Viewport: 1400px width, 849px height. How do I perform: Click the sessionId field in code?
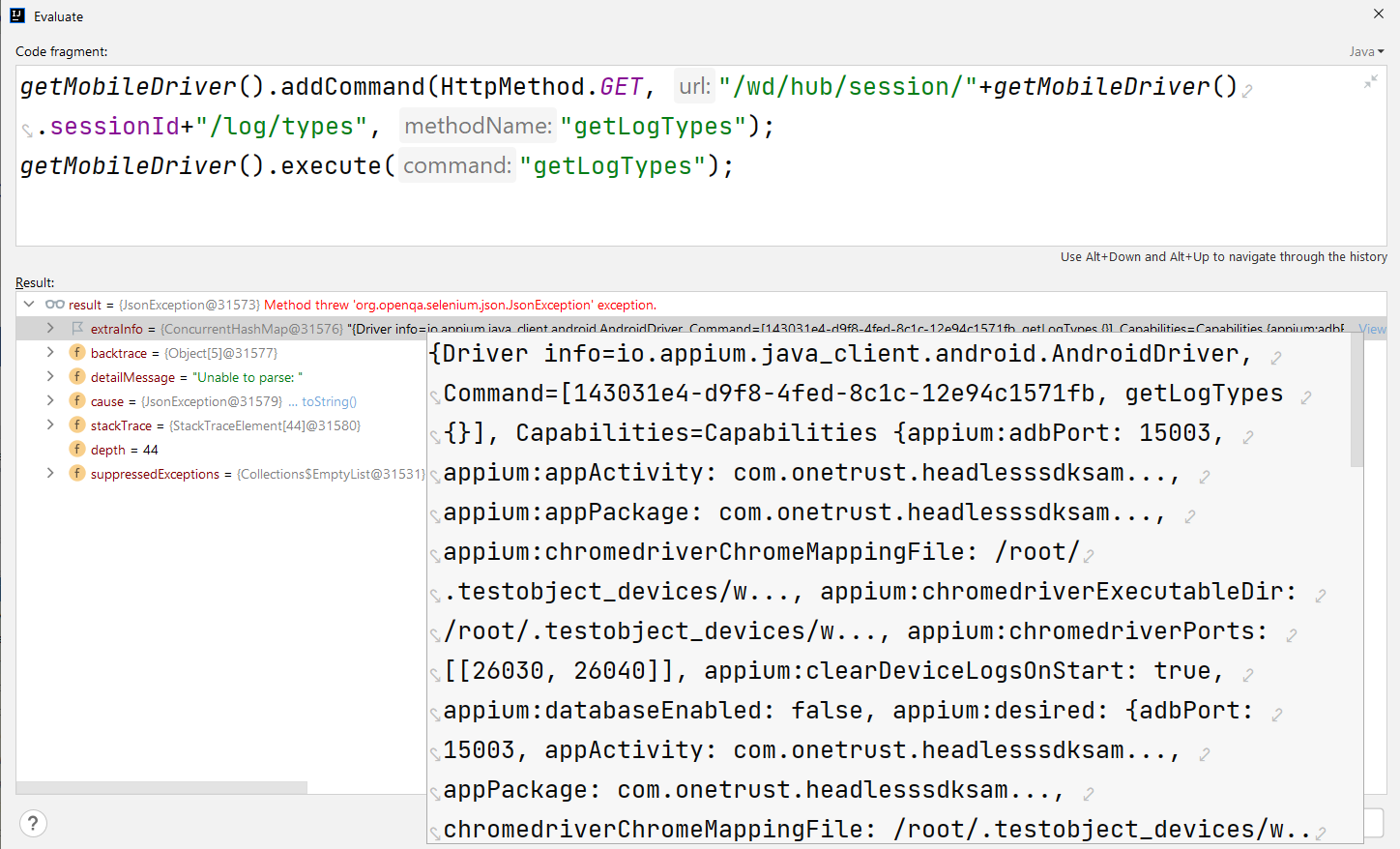click(115, 127)
